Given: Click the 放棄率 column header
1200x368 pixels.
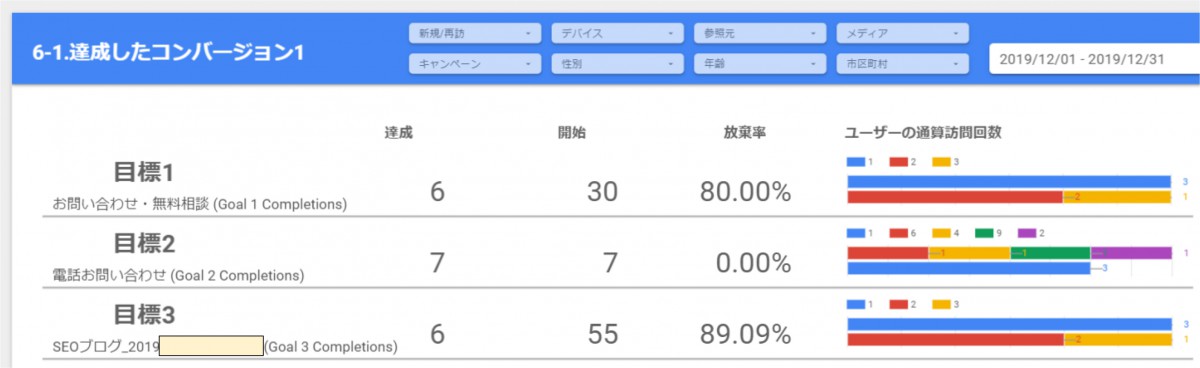Looking at the screenshot, I should point(745,133).
